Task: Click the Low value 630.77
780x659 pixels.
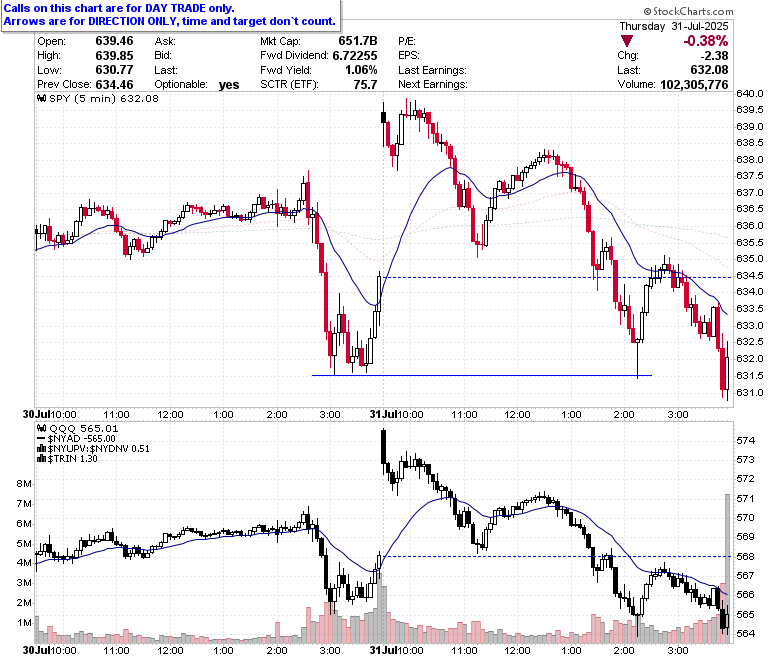Action: point(114,70)
